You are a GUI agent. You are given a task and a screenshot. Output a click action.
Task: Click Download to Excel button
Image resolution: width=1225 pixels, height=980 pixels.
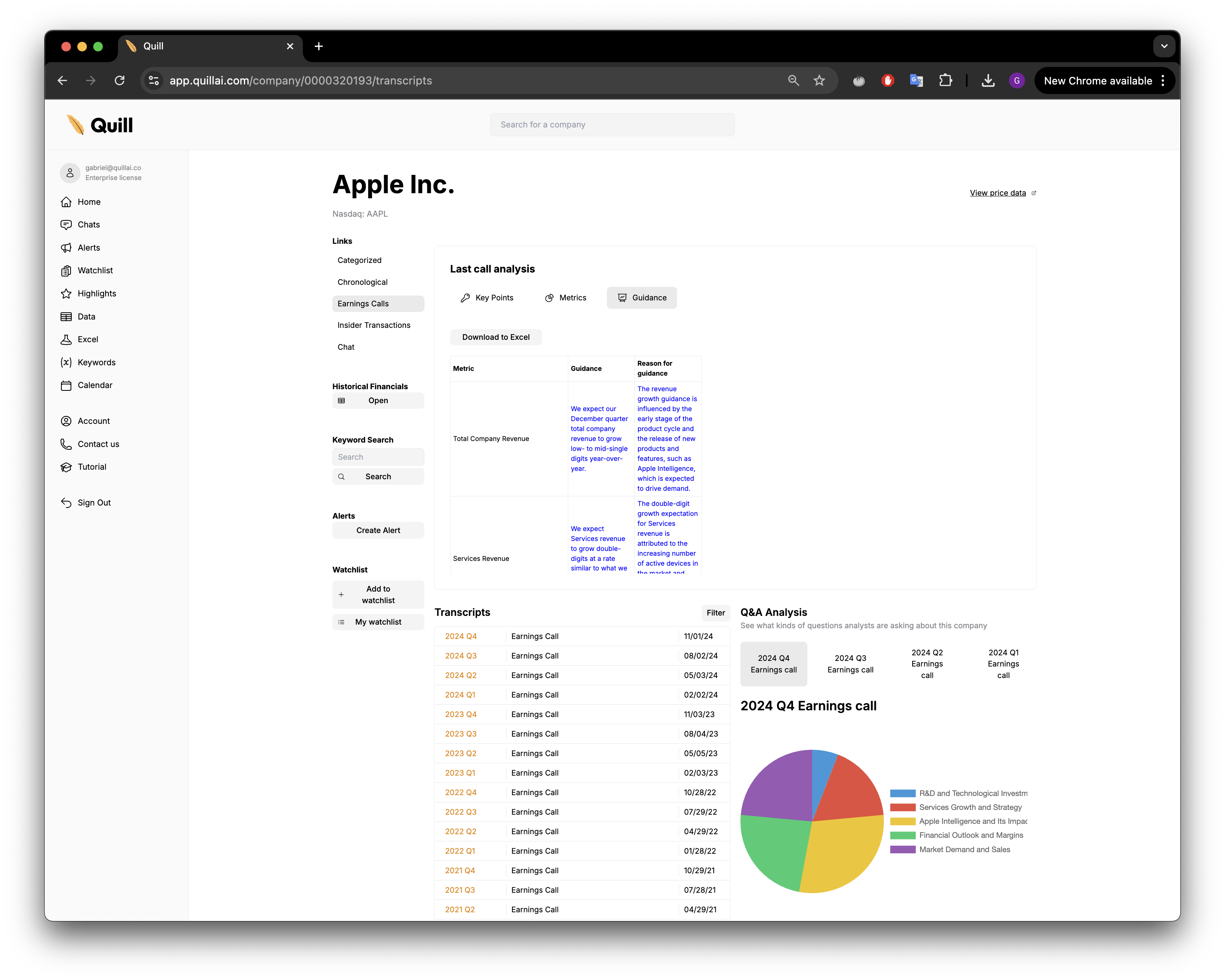[x=495, y=337]
